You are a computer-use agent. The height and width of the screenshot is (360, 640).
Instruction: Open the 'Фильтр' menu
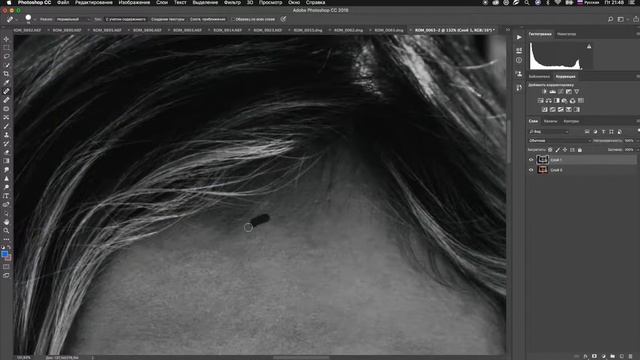pyautogui.click(x=232, y=2)
